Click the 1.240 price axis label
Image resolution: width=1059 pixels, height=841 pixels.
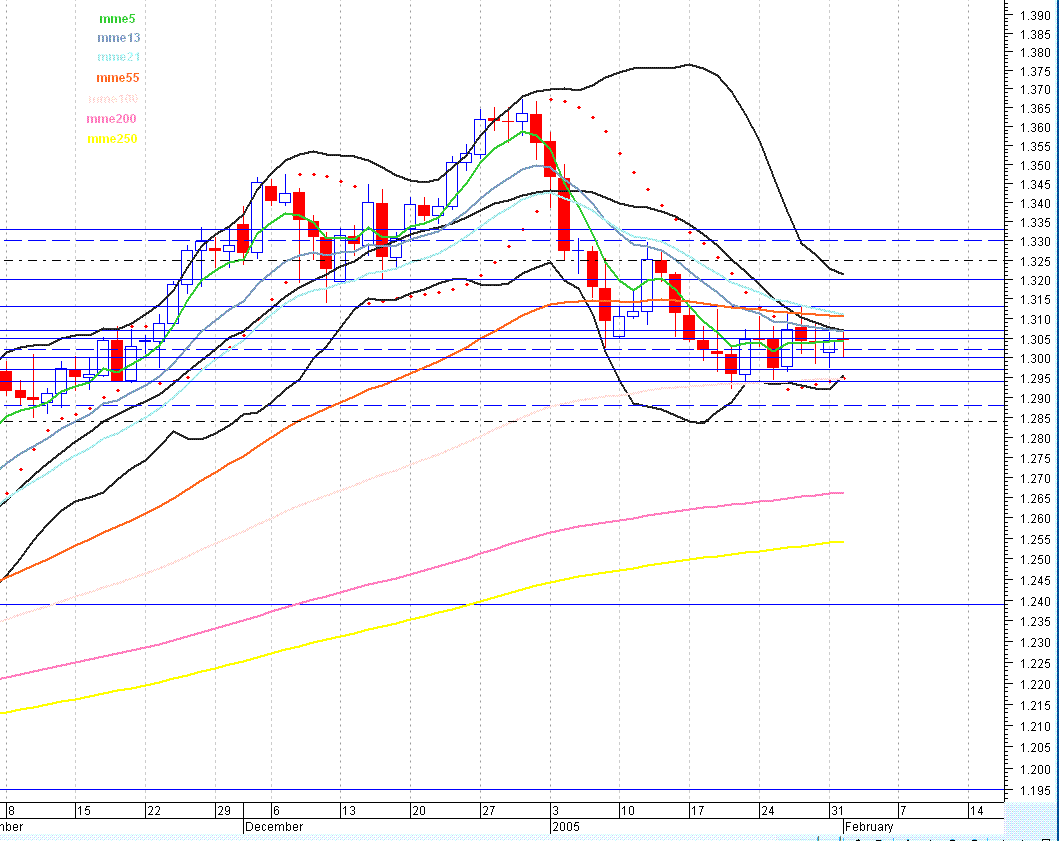1035,601
